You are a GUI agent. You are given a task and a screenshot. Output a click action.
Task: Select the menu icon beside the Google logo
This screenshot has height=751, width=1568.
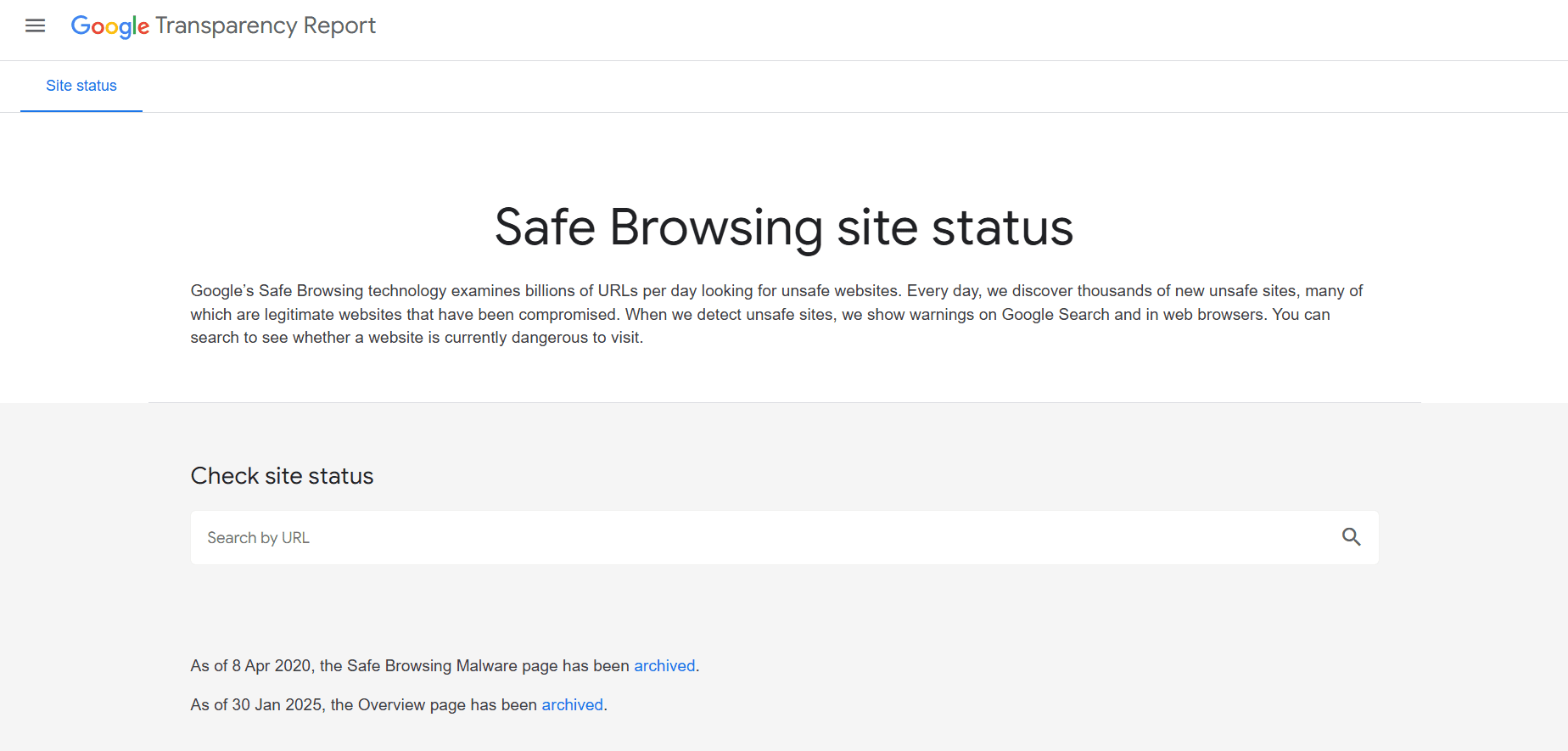click(35, 25)
